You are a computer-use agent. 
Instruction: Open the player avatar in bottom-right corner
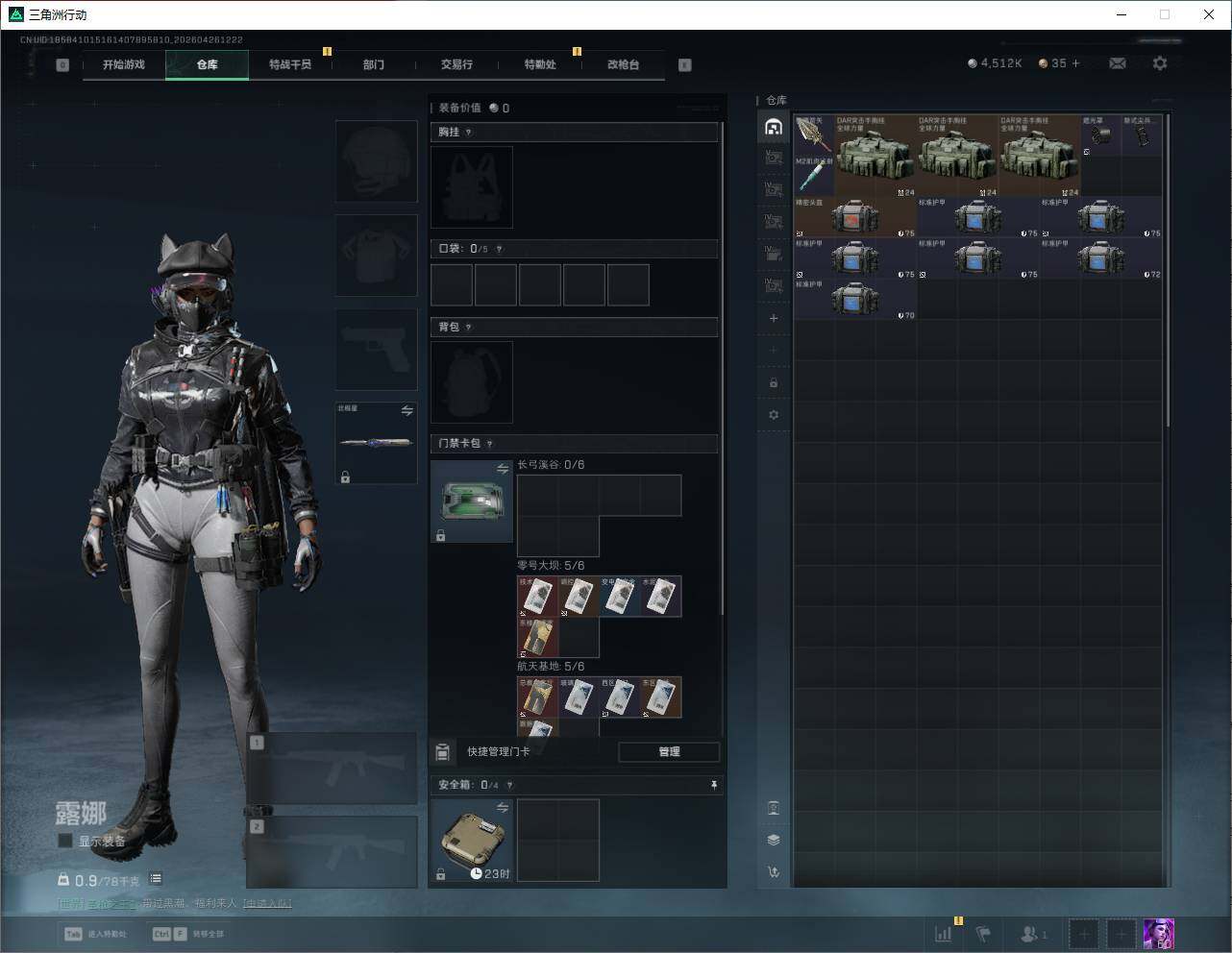click(x=1158, y=934)
